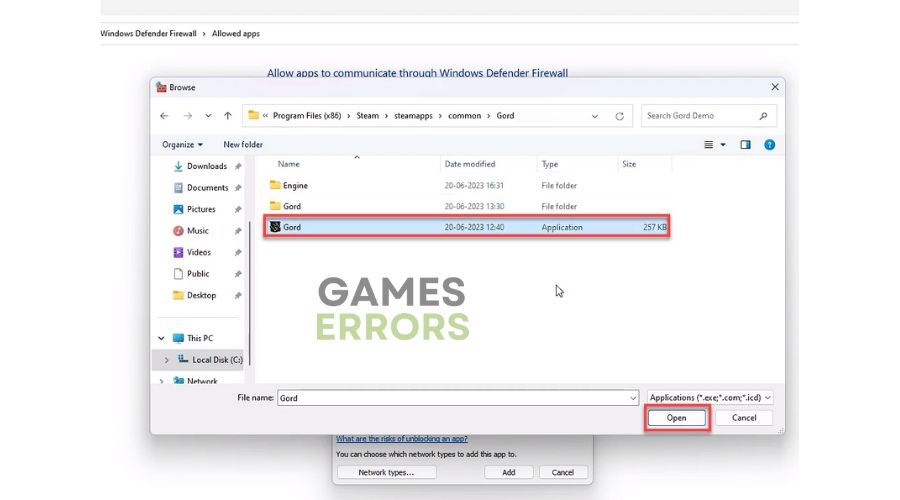Open help with the blue question icon

coord(770,145)
